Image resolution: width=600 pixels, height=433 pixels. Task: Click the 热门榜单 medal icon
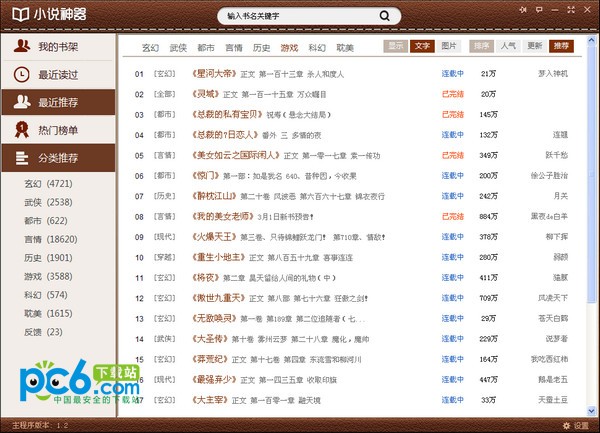(22, 130)
